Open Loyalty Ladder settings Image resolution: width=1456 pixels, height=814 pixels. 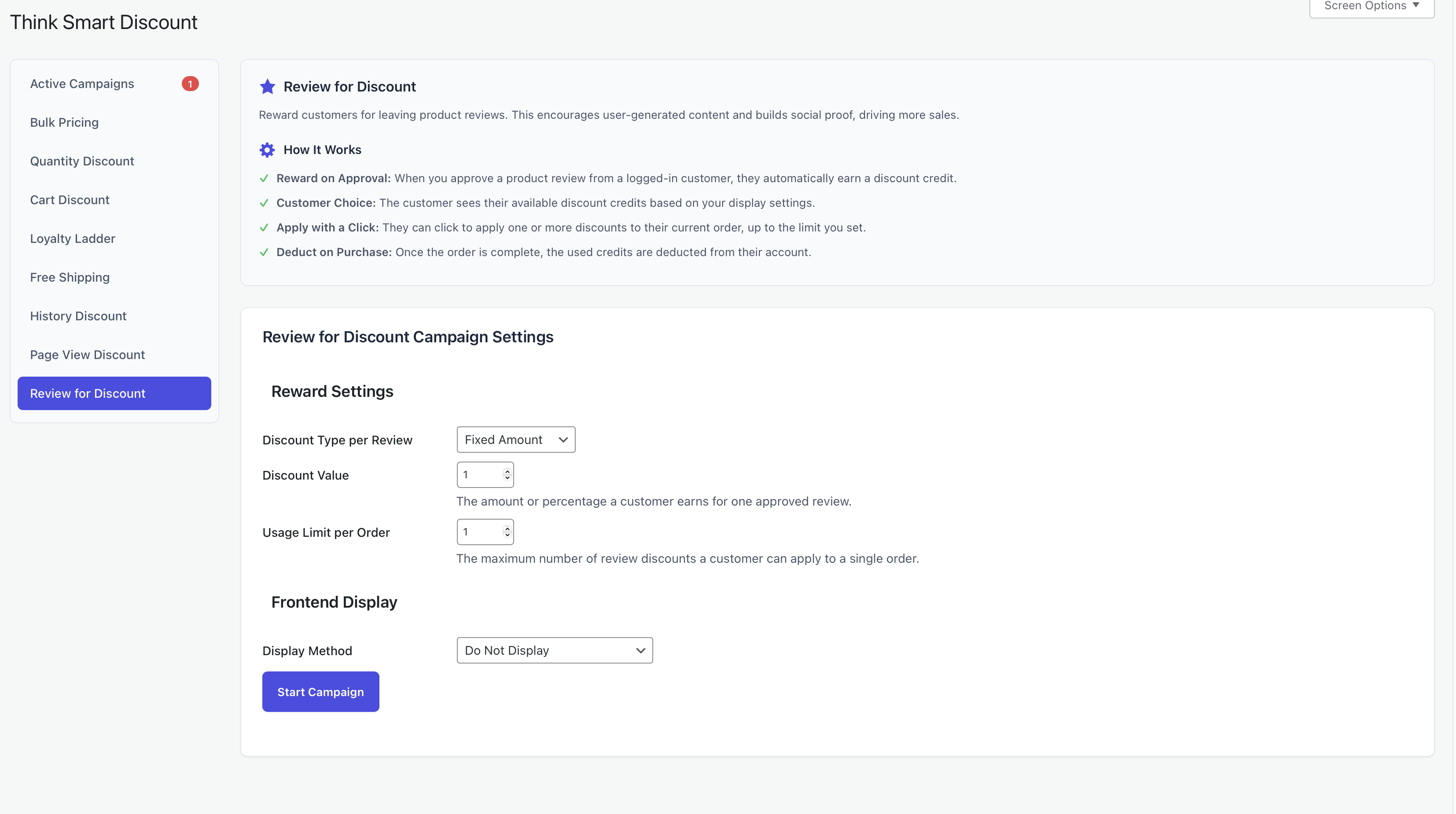[x=72, y=238]
